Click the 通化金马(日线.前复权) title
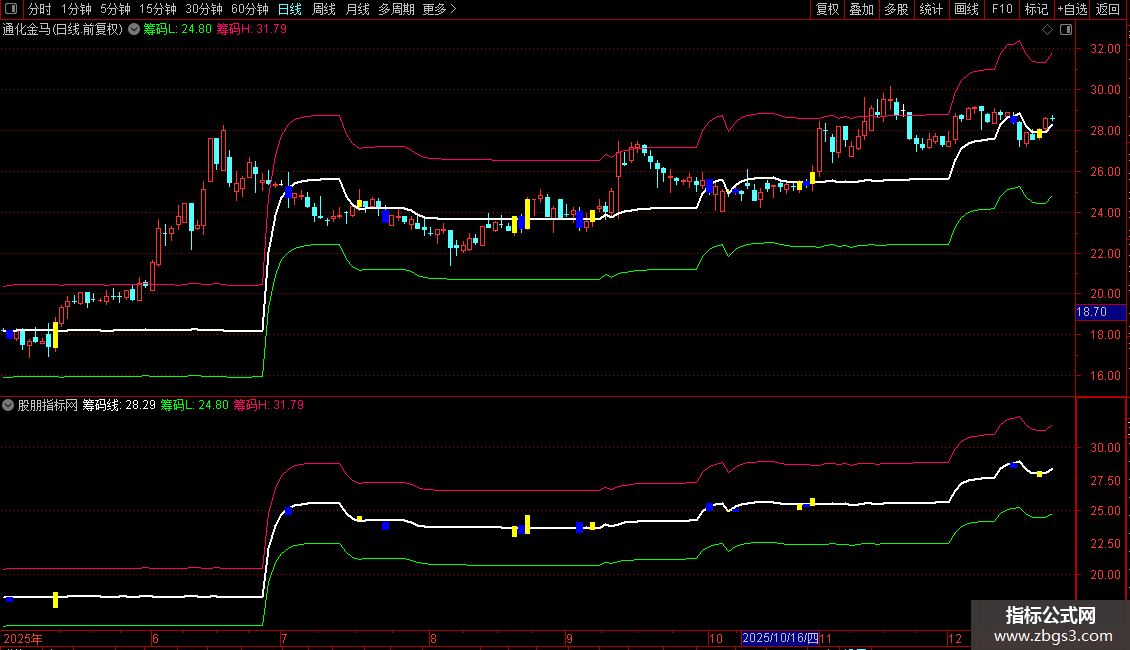 point(63,29)
